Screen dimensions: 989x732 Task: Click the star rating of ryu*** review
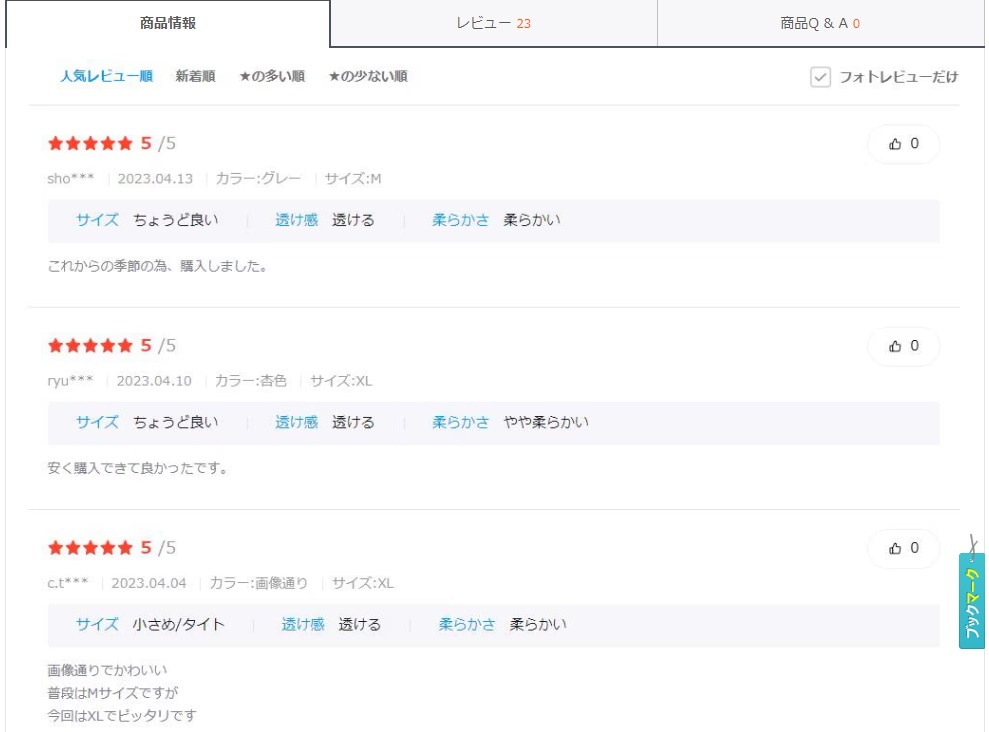[90, 346]
